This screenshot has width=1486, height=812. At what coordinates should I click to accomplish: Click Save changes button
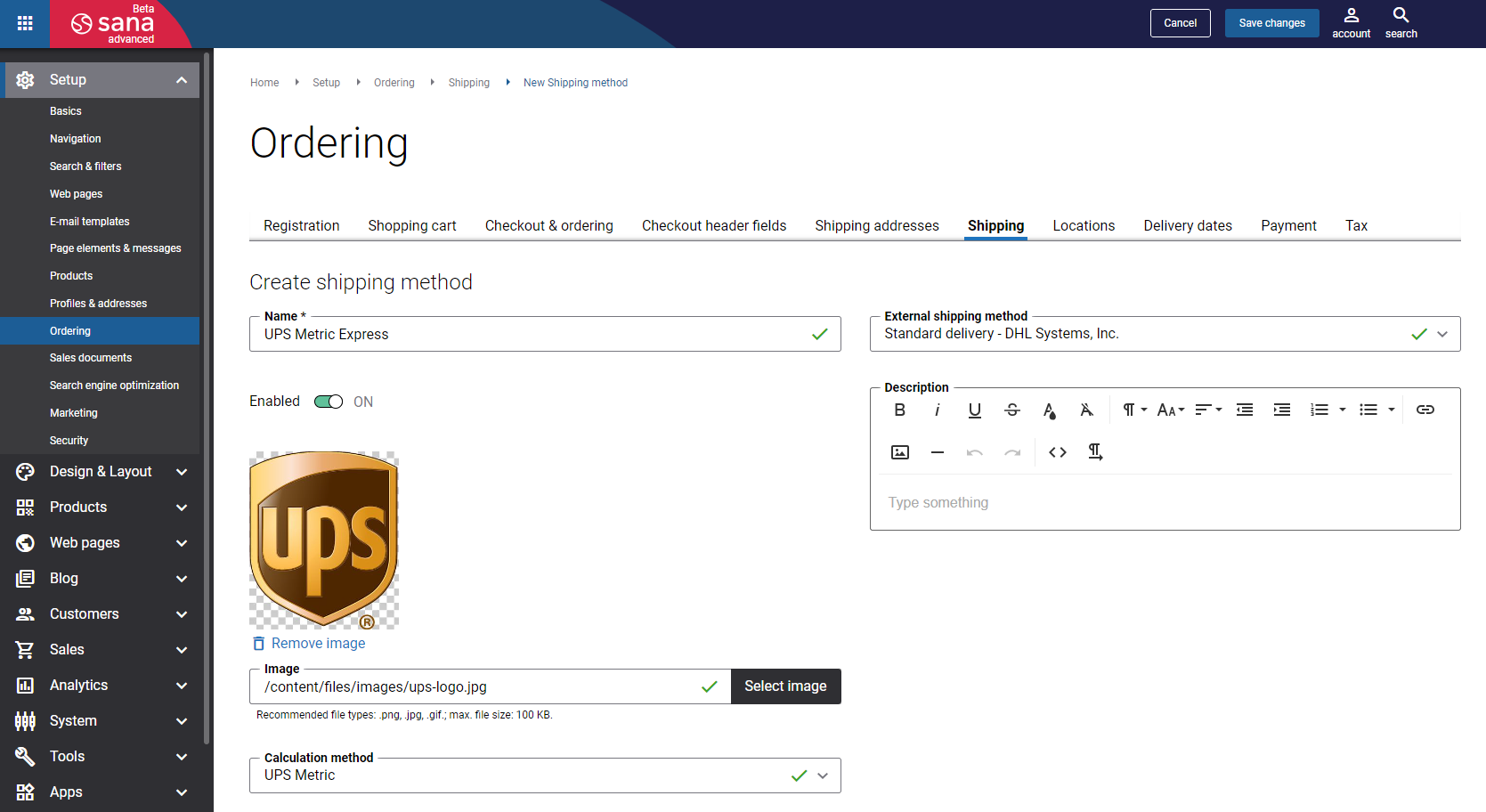[x=1271, y=23]
